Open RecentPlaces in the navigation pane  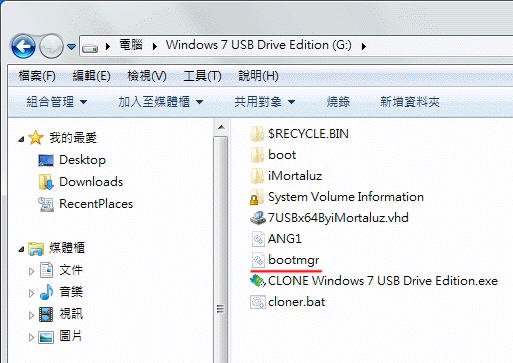[x=96, y=204]
